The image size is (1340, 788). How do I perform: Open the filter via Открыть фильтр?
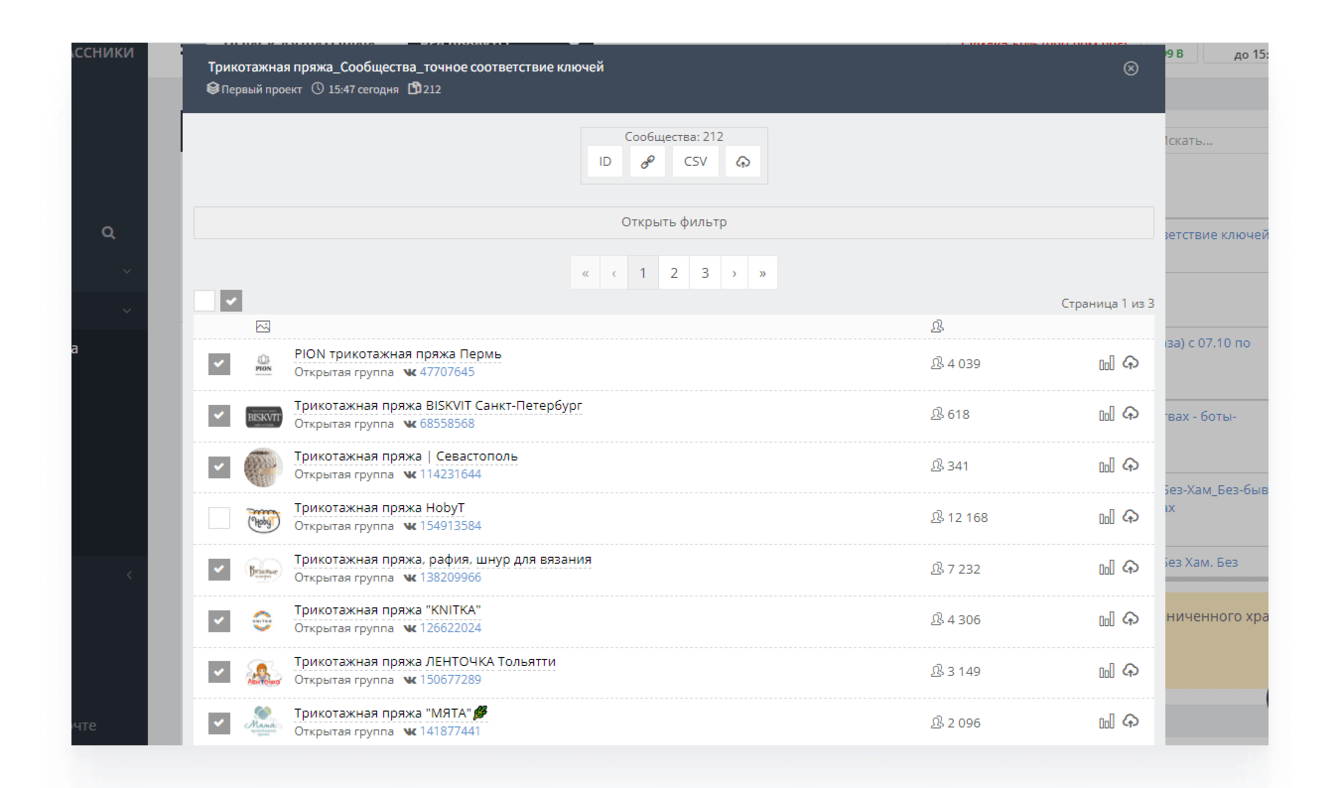click(674, 222)
